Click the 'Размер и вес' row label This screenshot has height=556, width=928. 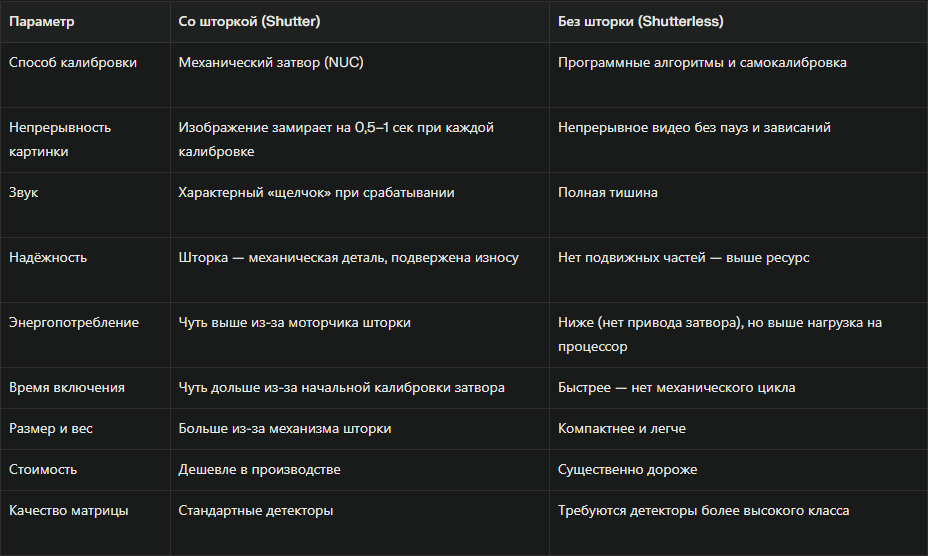point(50,428)
